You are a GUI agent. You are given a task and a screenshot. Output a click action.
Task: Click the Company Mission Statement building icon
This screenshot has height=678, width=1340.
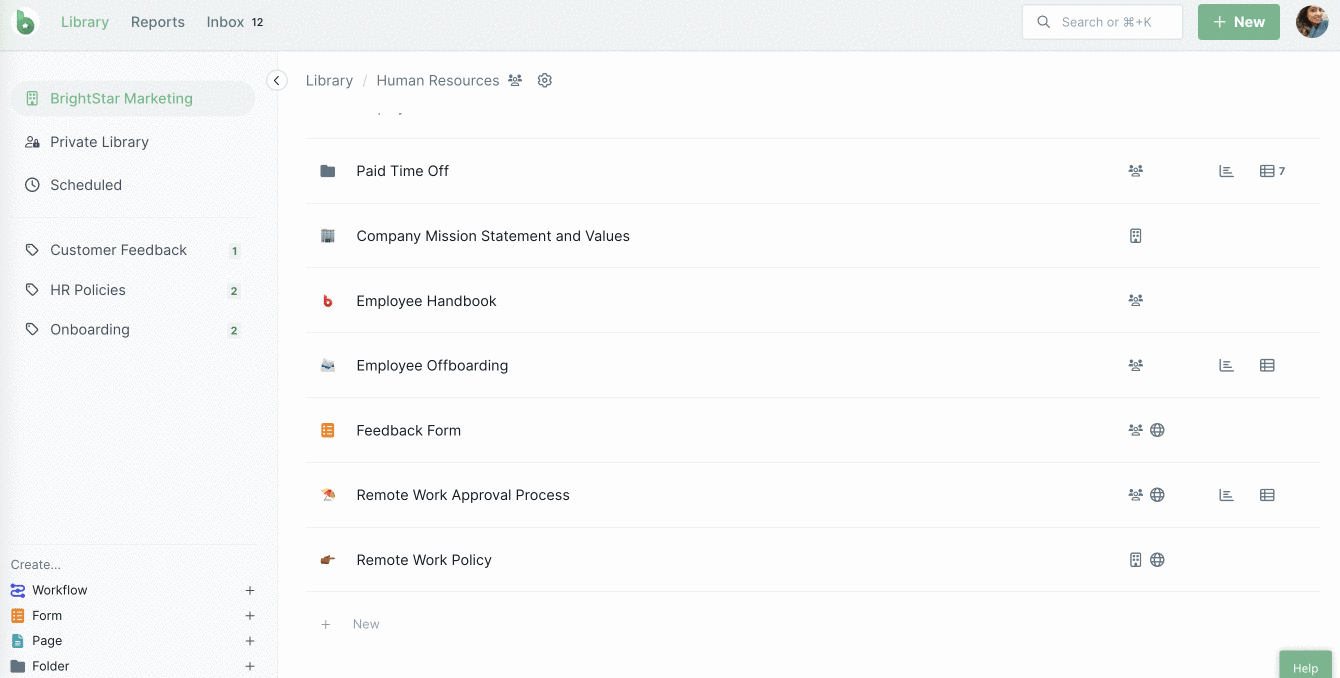[x=328, y=236]
